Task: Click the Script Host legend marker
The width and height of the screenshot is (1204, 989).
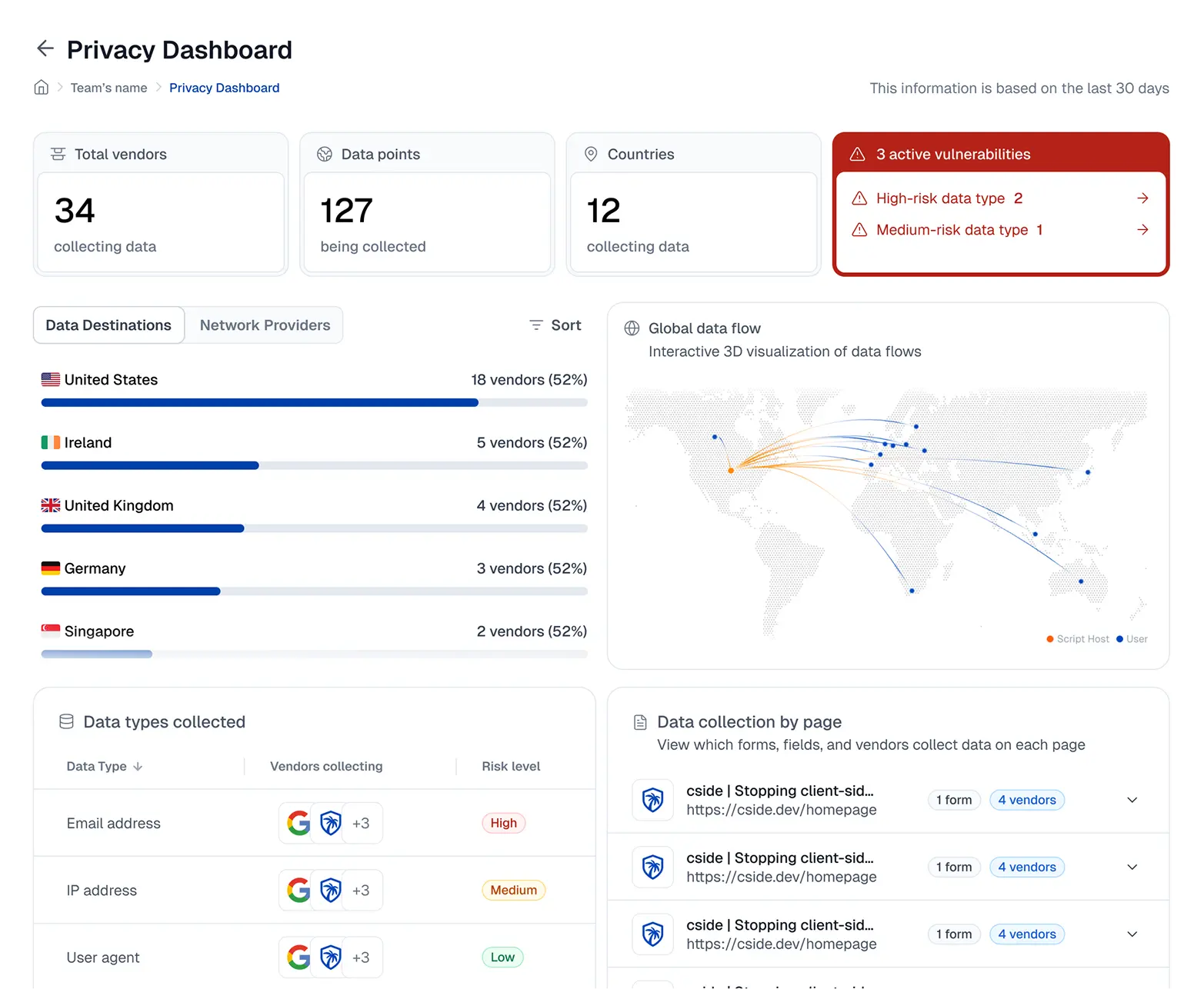Action: point(1049,638)
